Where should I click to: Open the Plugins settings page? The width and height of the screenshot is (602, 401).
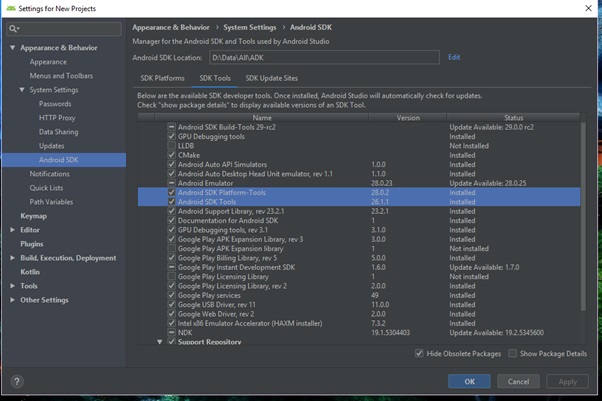(x=31, y=244)
